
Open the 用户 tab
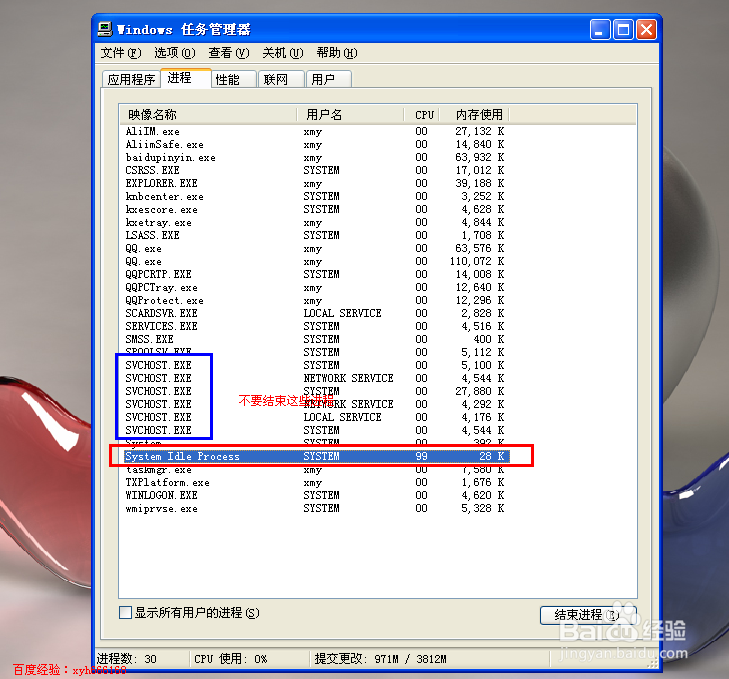(x=328, y=80)
